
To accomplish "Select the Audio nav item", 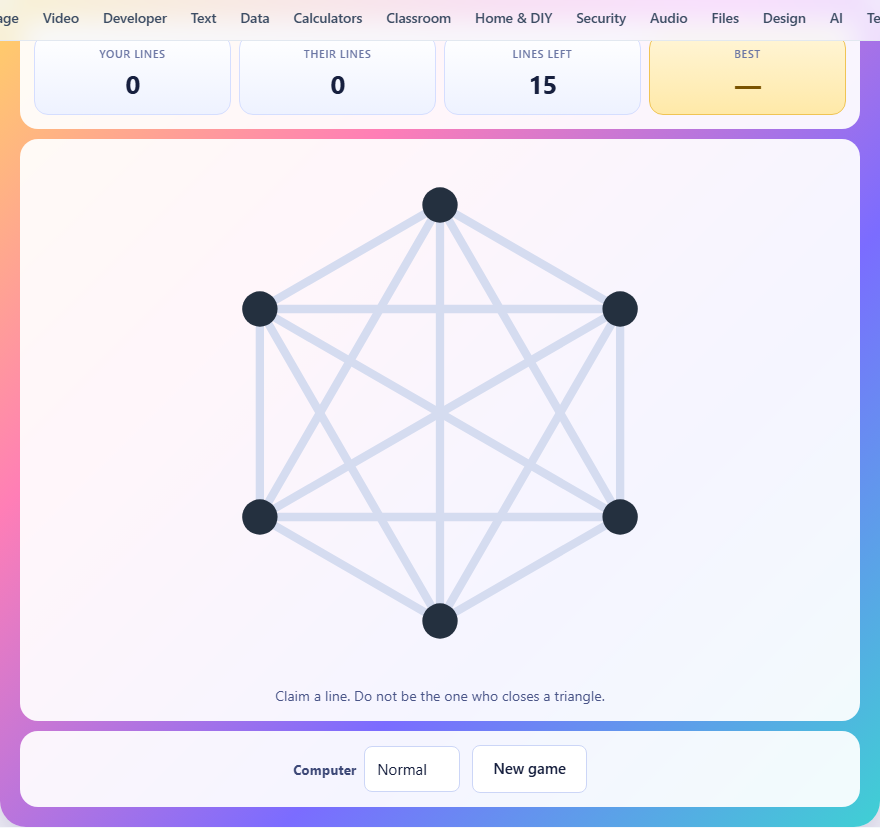I will [668, 19].
